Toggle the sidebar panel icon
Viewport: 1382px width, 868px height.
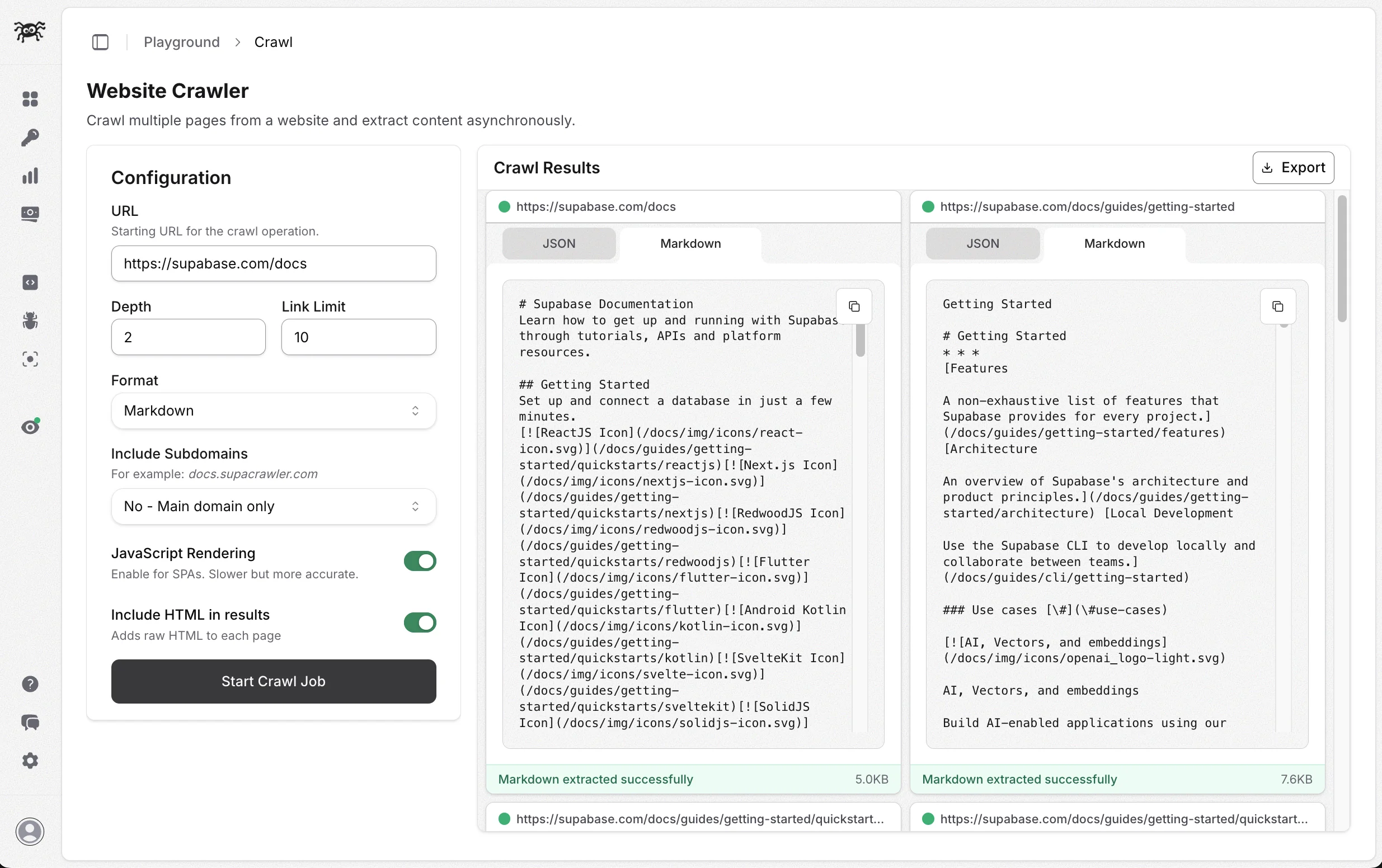coord(101,42)
